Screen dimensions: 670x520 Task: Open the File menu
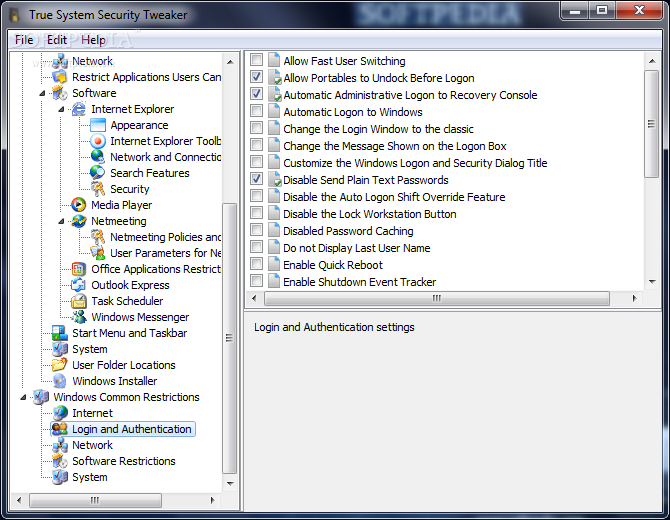[24, 40]
